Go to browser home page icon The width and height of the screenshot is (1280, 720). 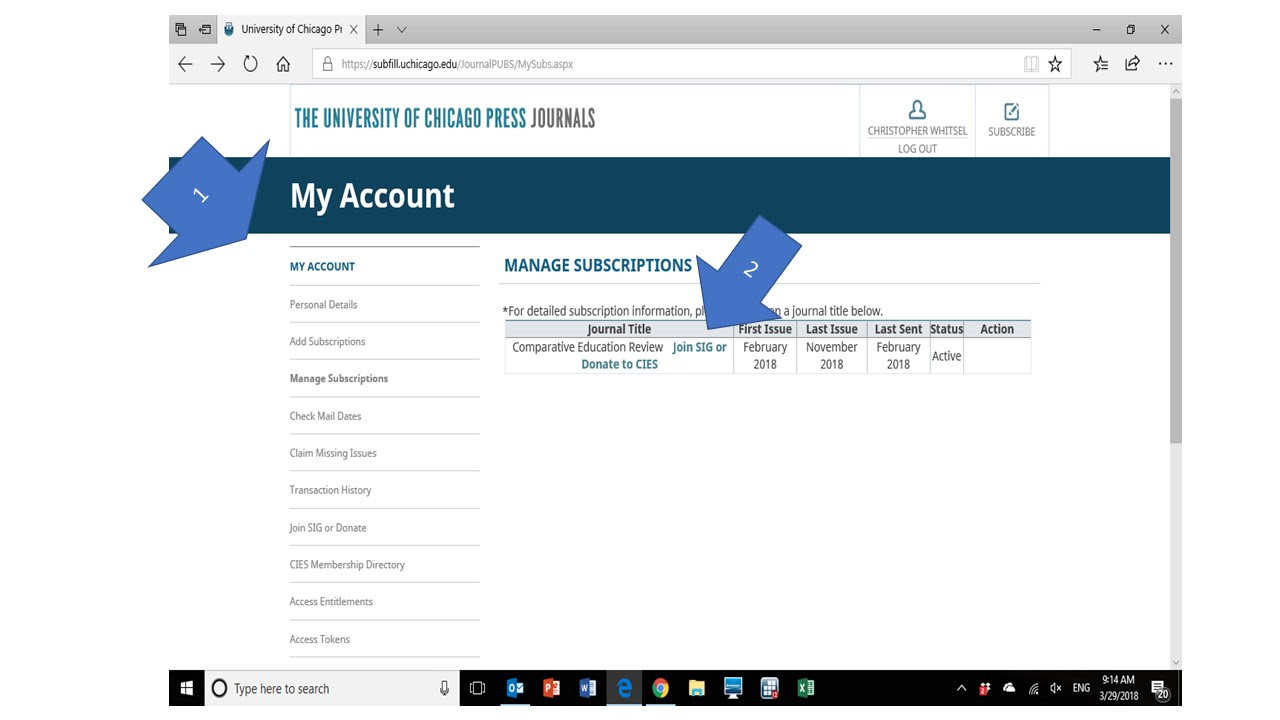coord(283,64)
